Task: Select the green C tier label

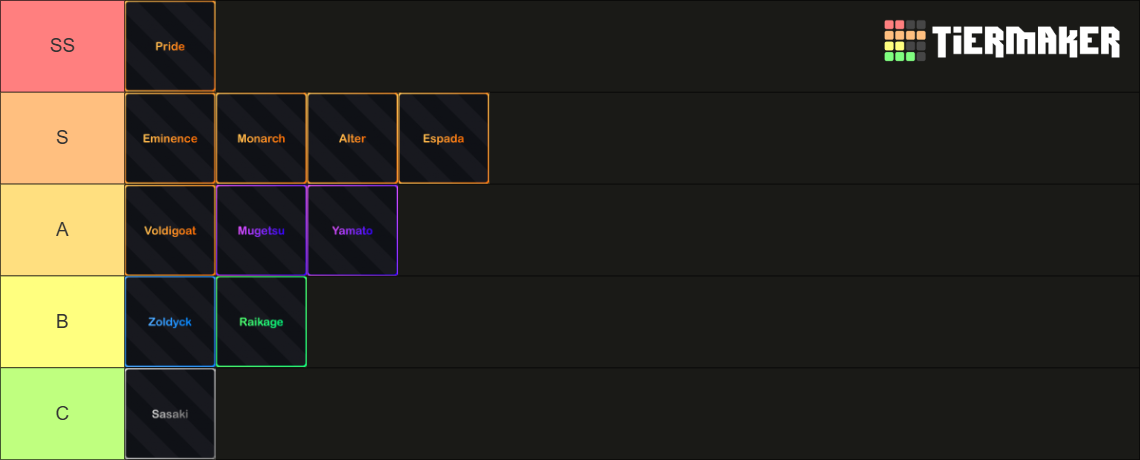Action: click(x=63, y=414)
